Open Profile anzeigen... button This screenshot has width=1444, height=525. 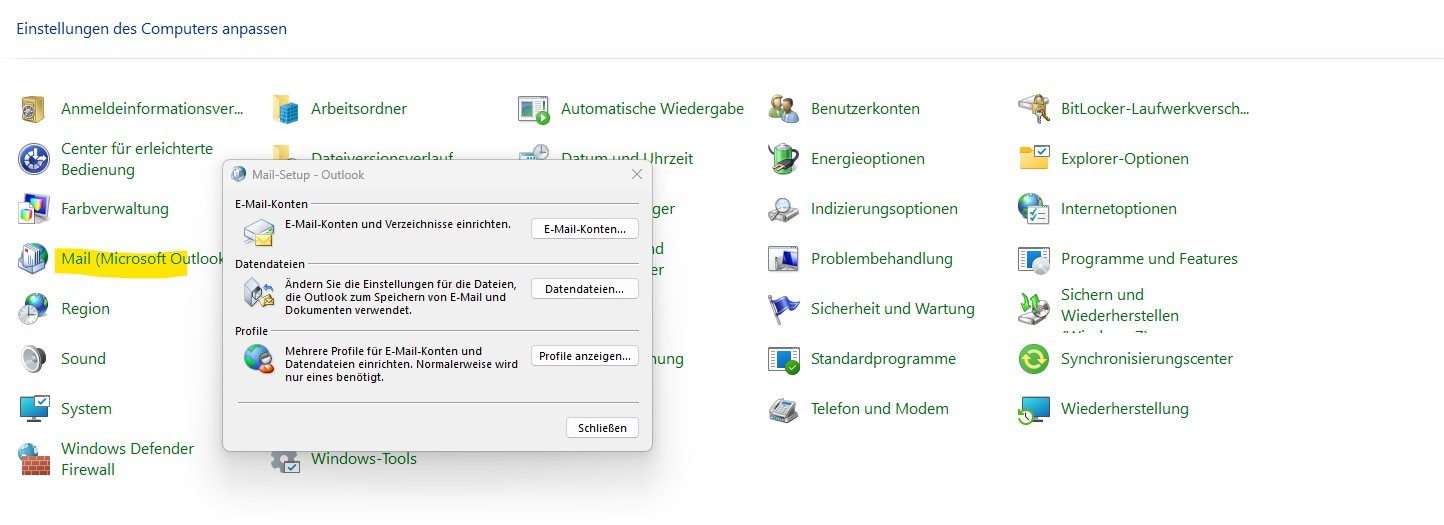click(584, 356)
